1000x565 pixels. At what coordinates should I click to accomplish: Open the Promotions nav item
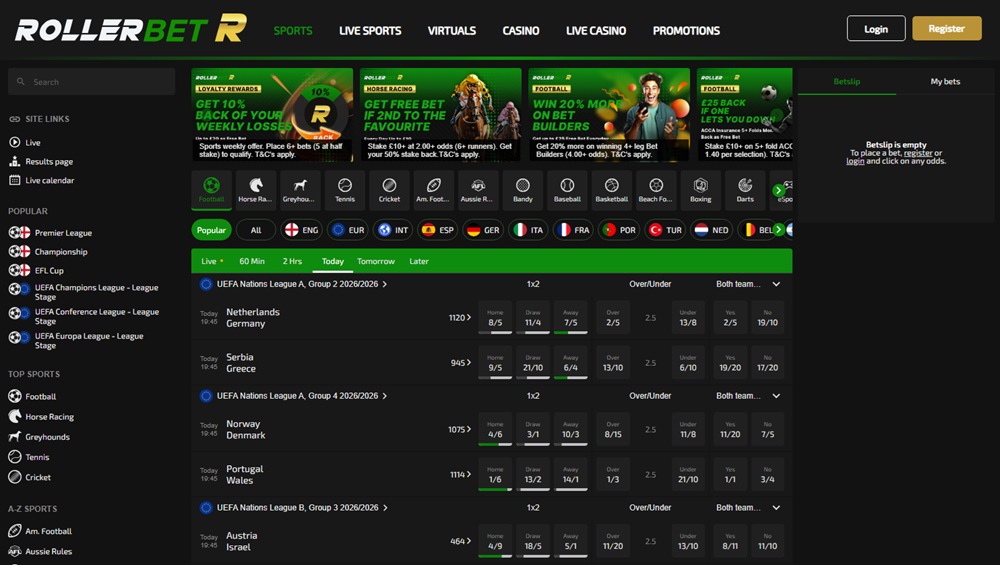(686, 31)
